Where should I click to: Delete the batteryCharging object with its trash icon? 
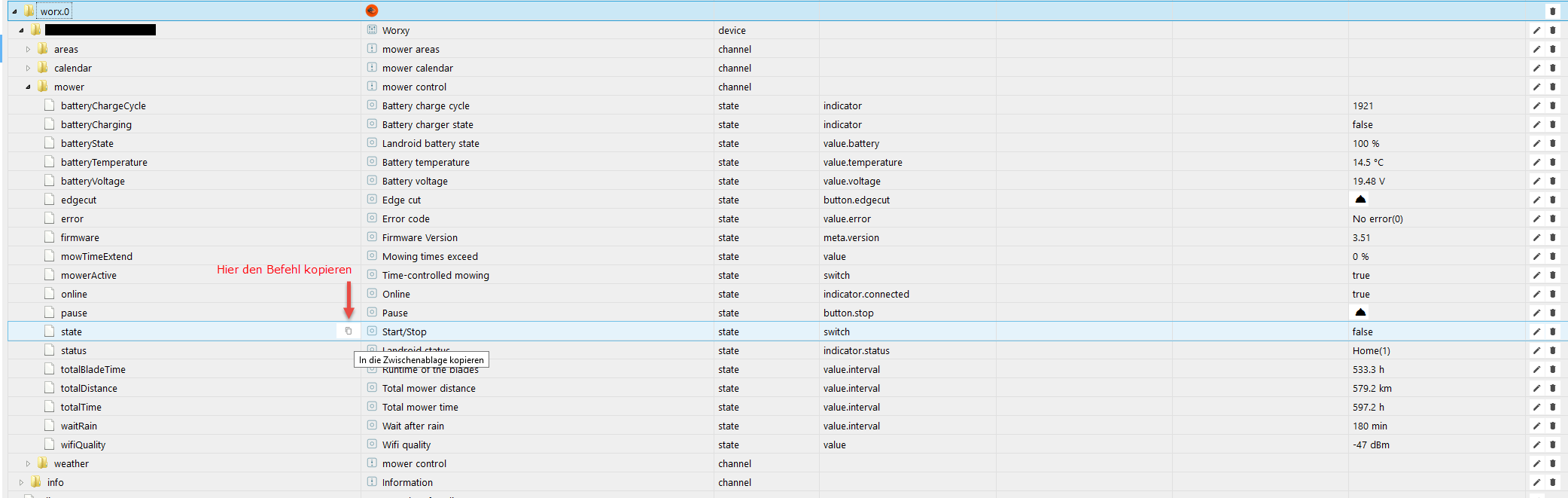tap(1552, 124)
